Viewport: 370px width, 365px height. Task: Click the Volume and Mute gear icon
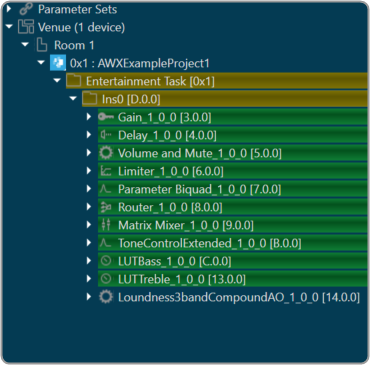pos(106,153)
